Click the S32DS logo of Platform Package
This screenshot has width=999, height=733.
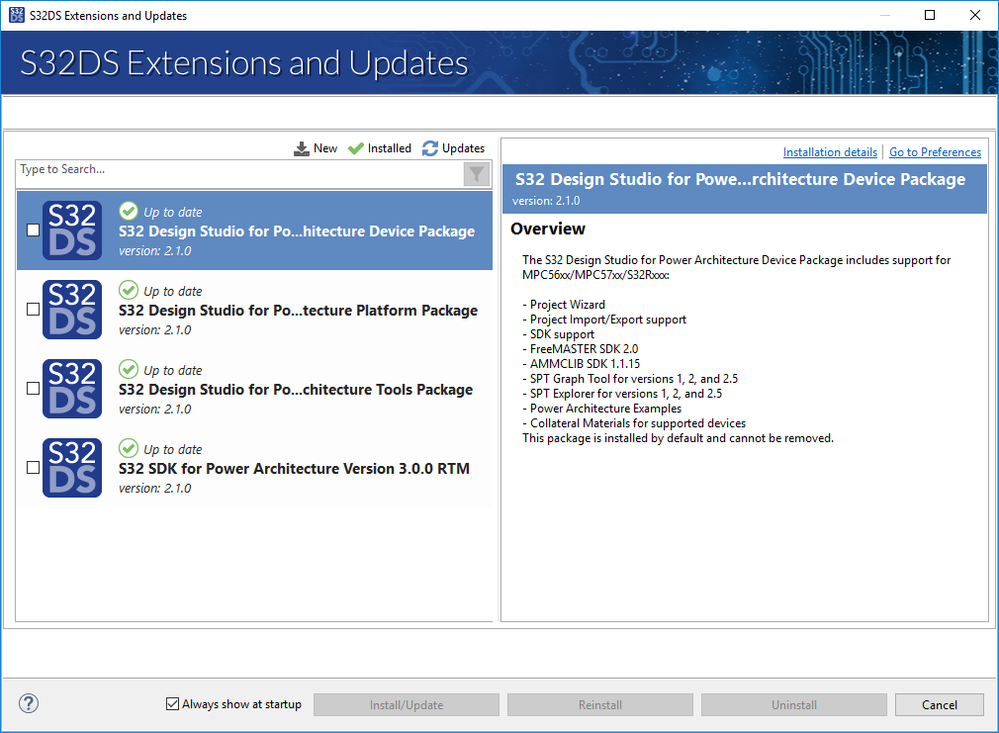pyautogui.click(x=72, y=309)
